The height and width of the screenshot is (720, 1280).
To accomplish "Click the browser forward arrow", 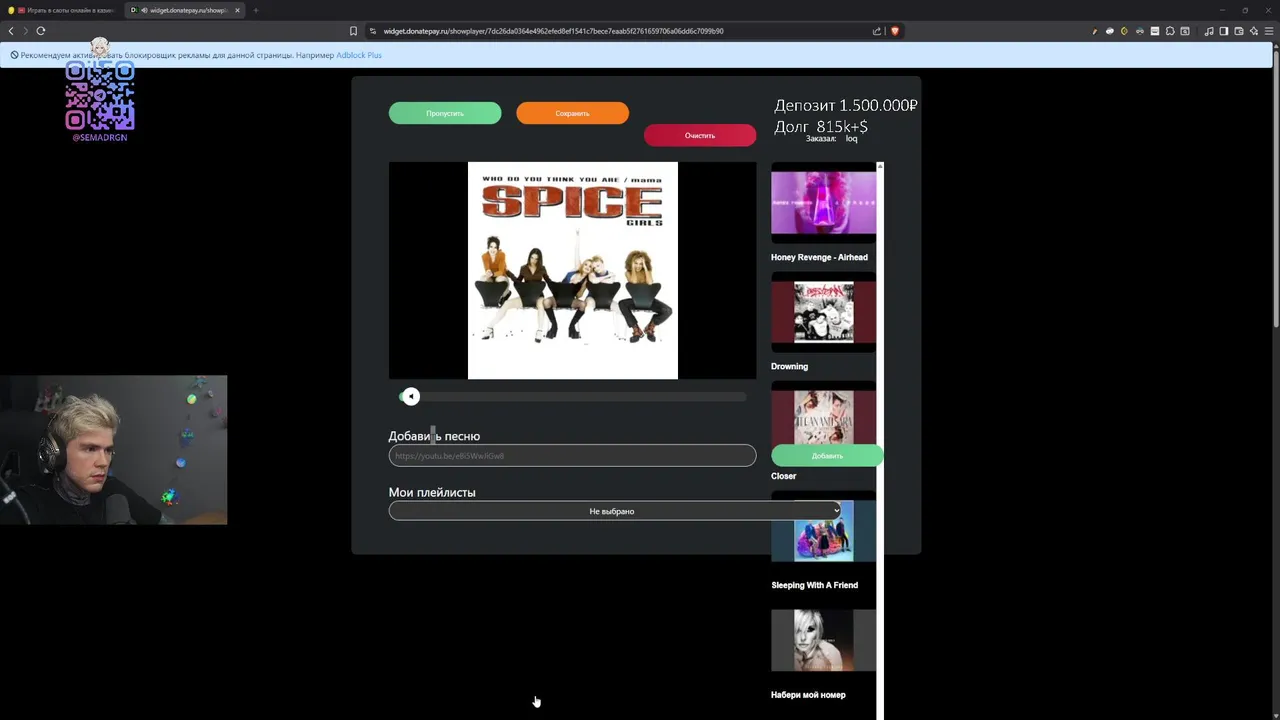I will click(26, 31).
